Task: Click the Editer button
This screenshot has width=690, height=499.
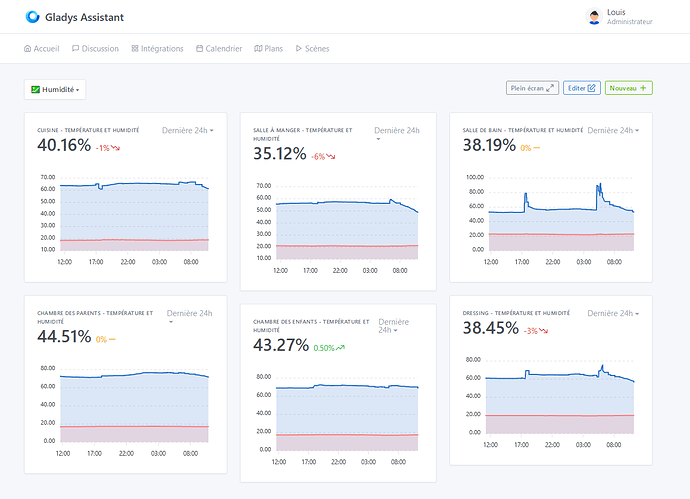Action: click(x=581, y=88)
